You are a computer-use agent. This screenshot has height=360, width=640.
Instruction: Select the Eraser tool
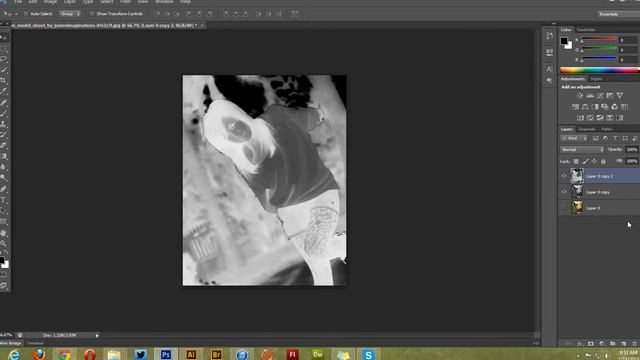(4, 145)
